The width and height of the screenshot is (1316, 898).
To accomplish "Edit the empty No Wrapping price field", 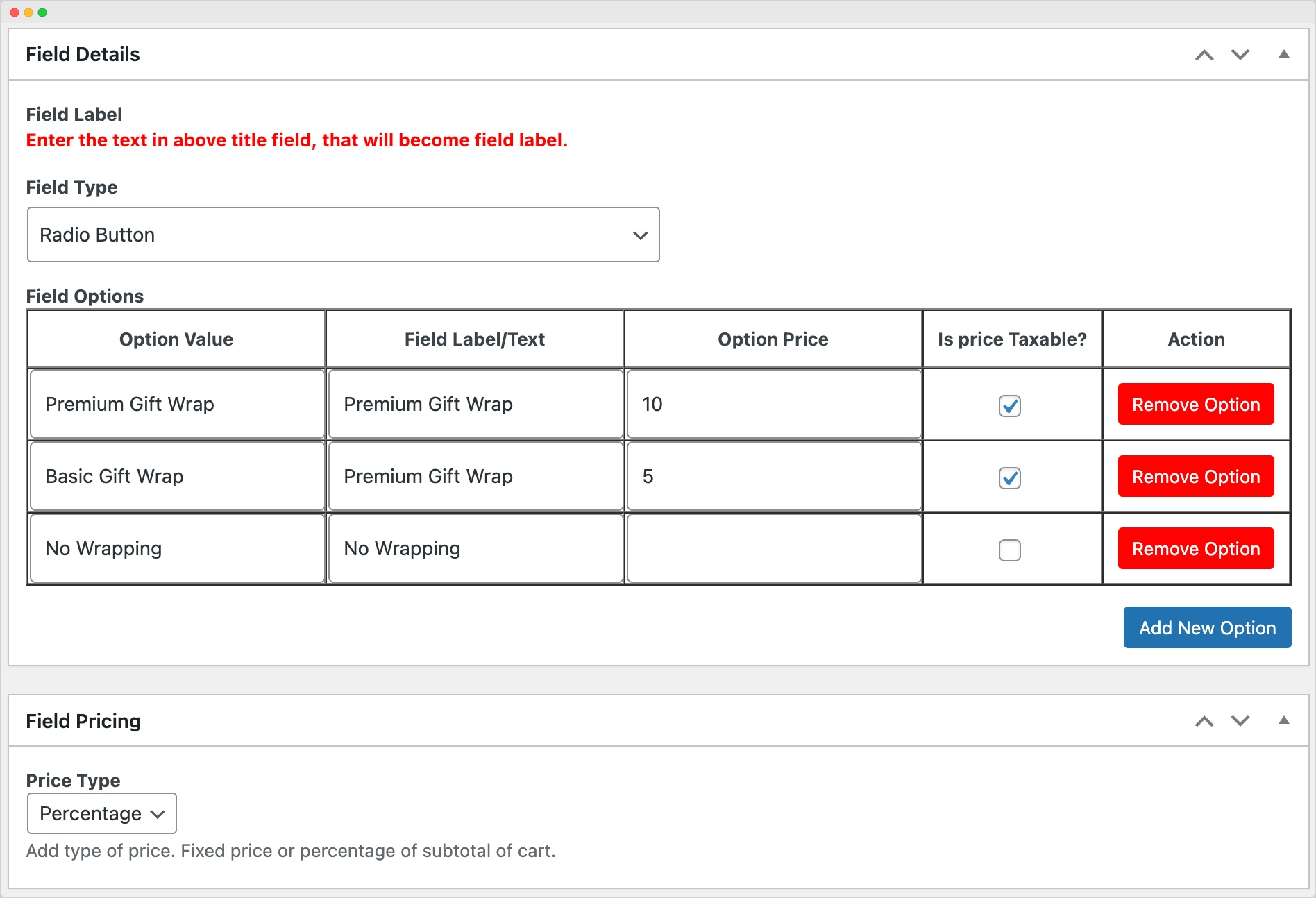I will tap(774, 548).
